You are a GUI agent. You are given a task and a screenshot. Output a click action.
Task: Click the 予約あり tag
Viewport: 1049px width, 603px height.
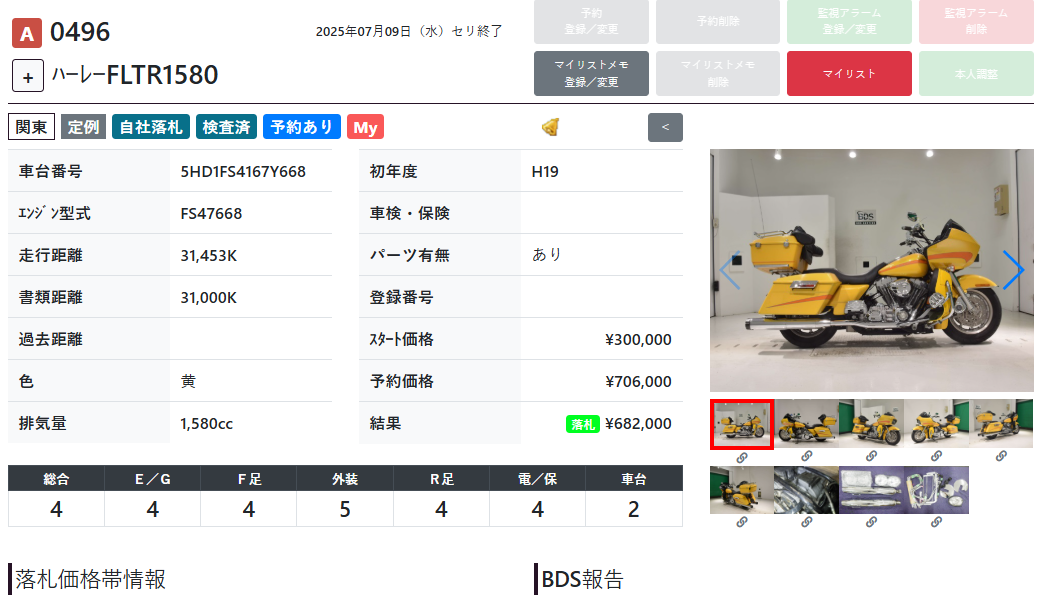(302, 127)
